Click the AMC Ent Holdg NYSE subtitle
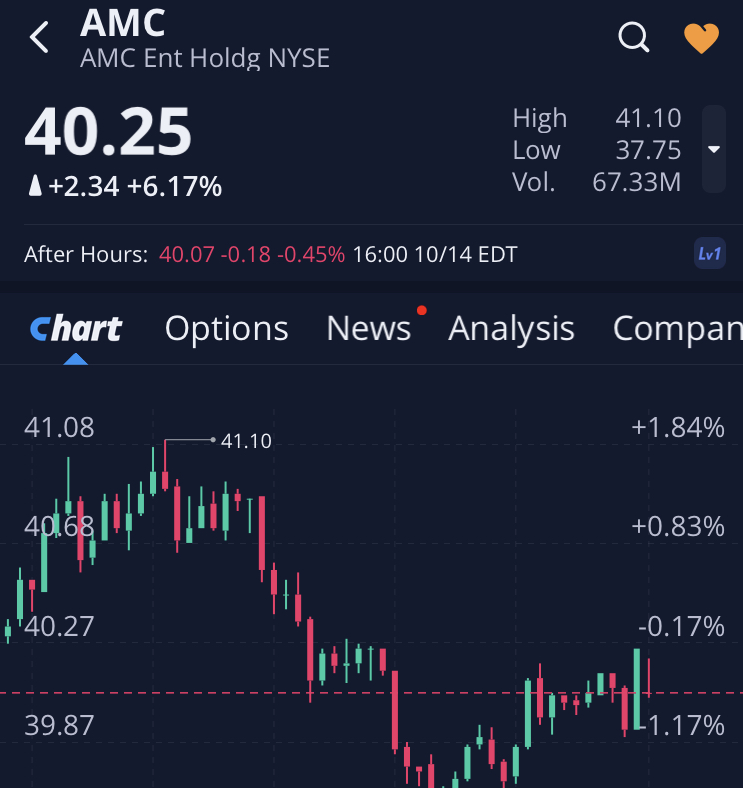 [205, 59]
